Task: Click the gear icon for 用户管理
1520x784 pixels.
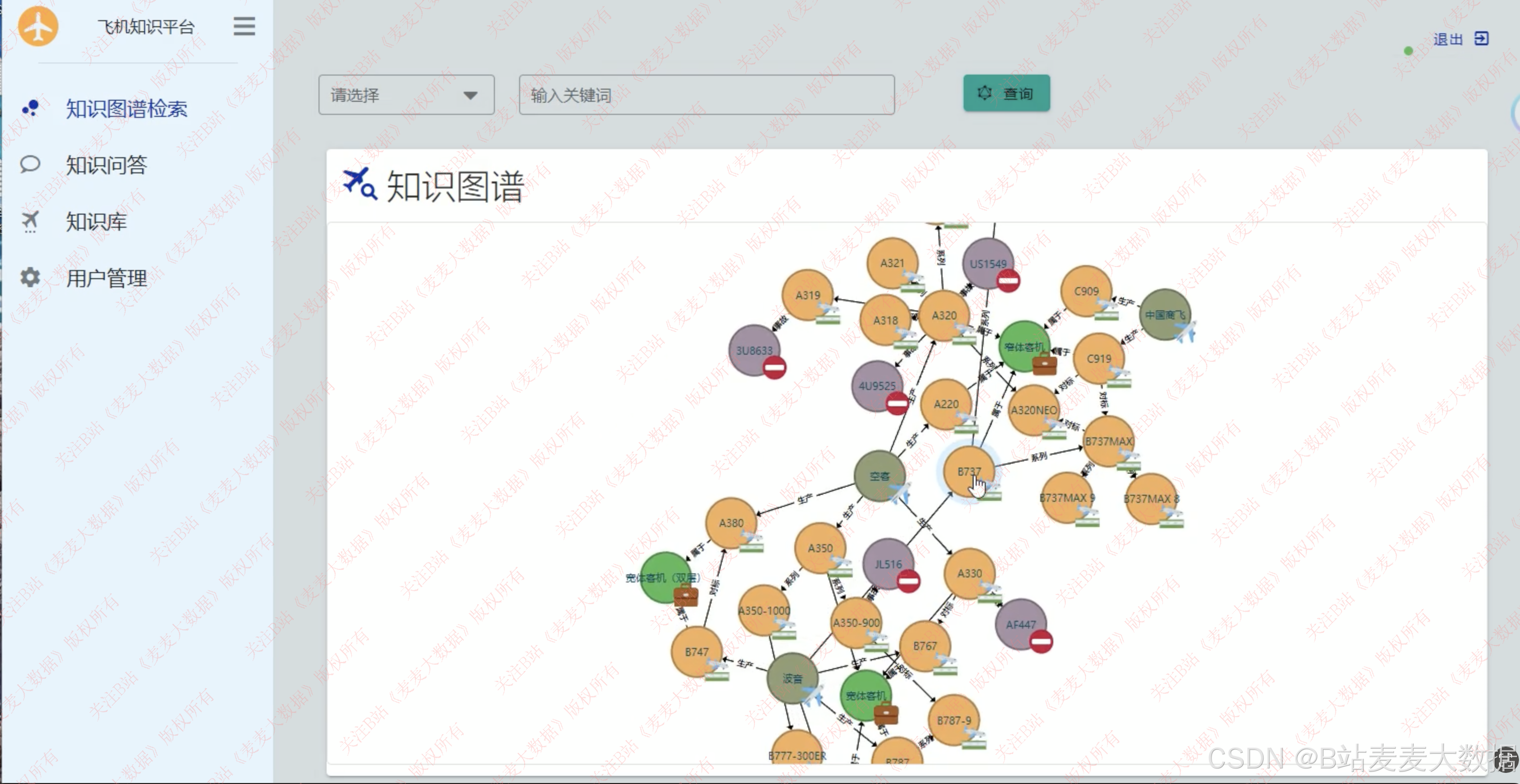Action: click(x=30, y=277)
